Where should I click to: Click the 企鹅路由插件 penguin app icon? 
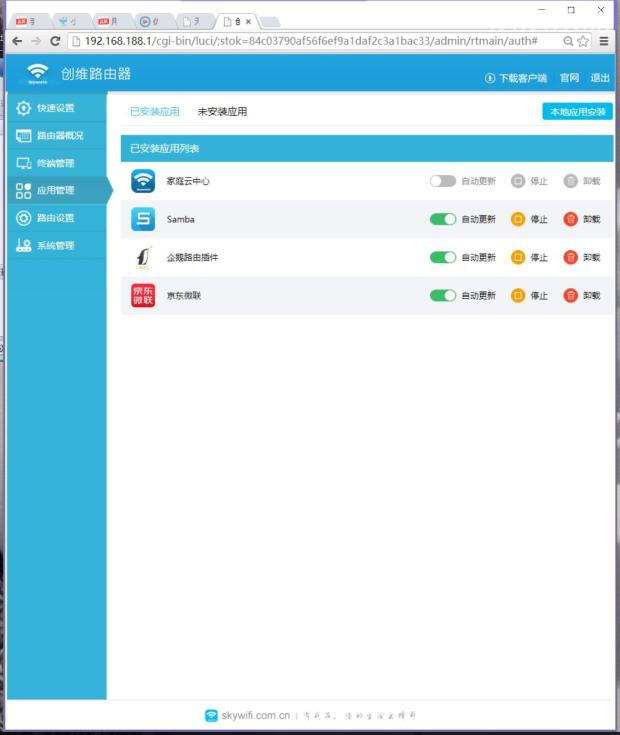[x=143, y=257]
